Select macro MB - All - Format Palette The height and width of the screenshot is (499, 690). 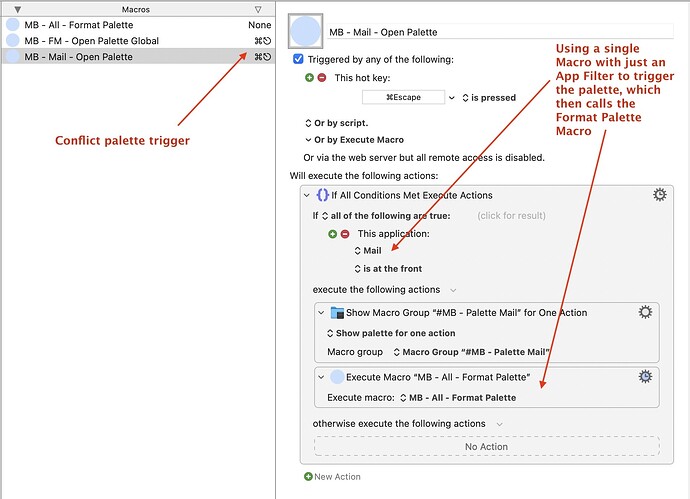(x=138, y=25)
